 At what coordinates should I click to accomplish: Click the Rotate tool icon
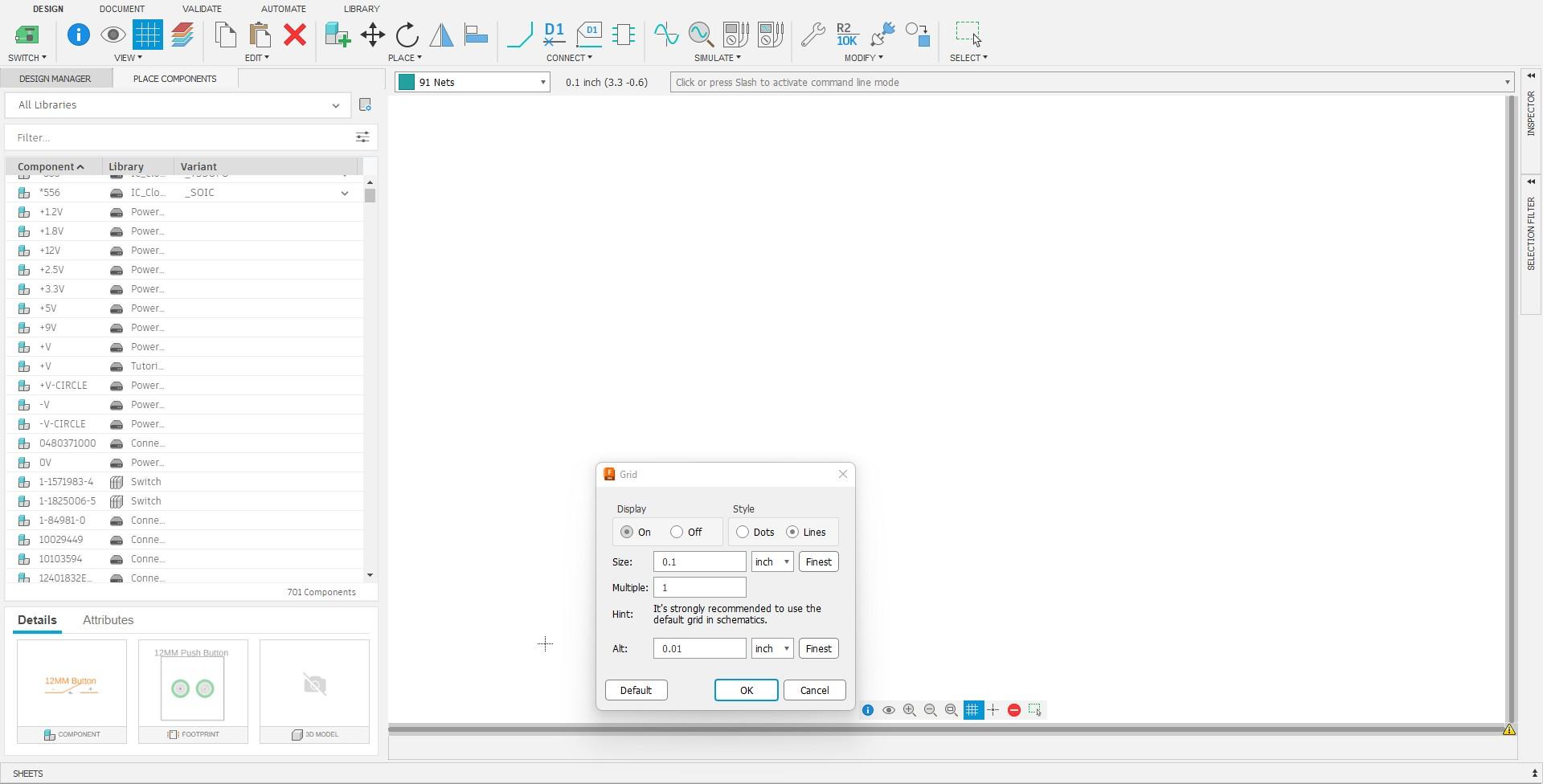407,35
